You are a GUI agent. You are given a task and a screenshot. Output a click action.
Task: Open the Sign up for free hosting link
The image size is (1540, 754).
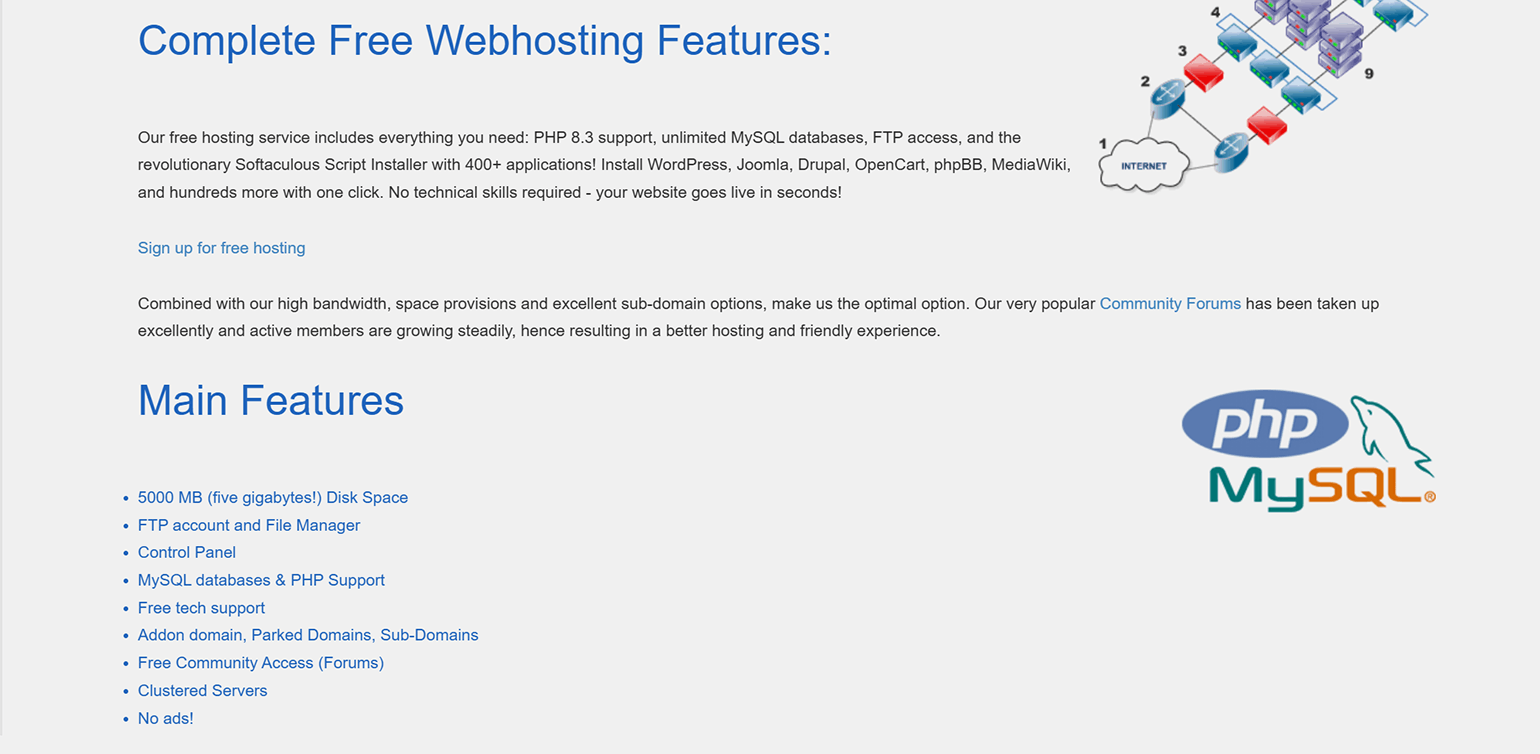[222, 248]
